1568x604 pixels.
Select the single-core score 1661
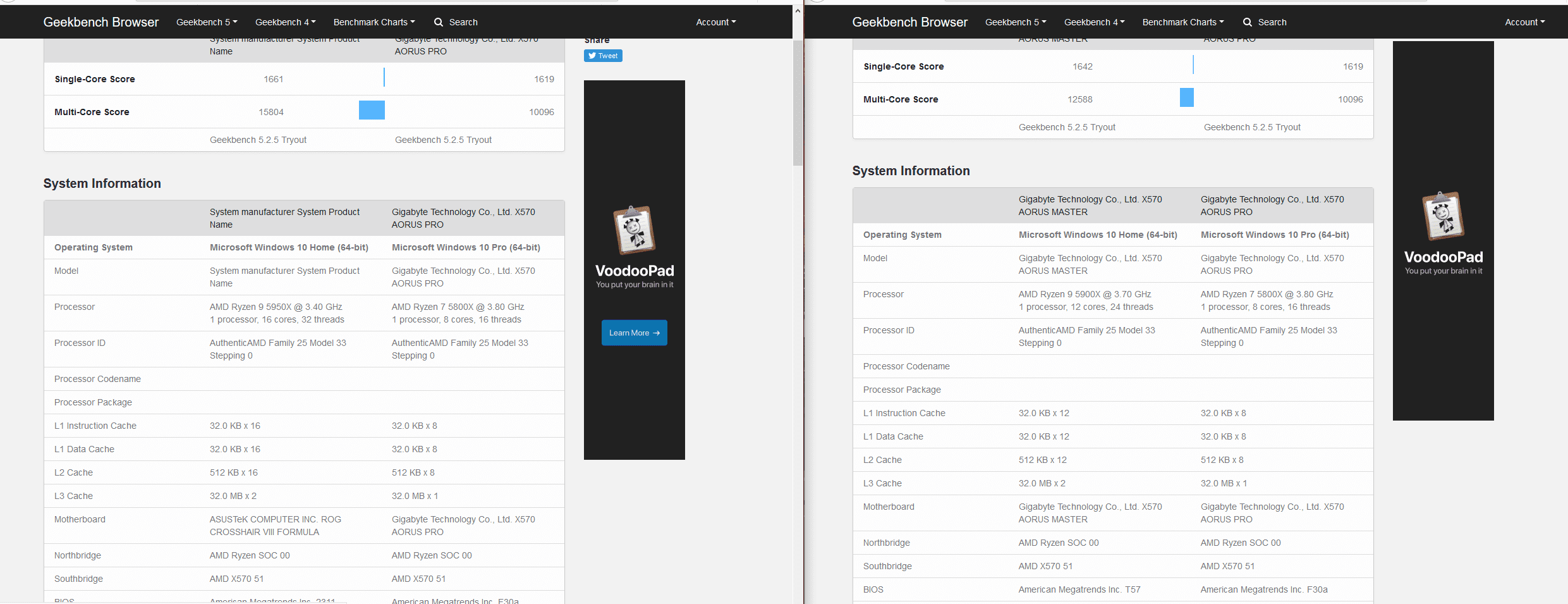[274, 79]
